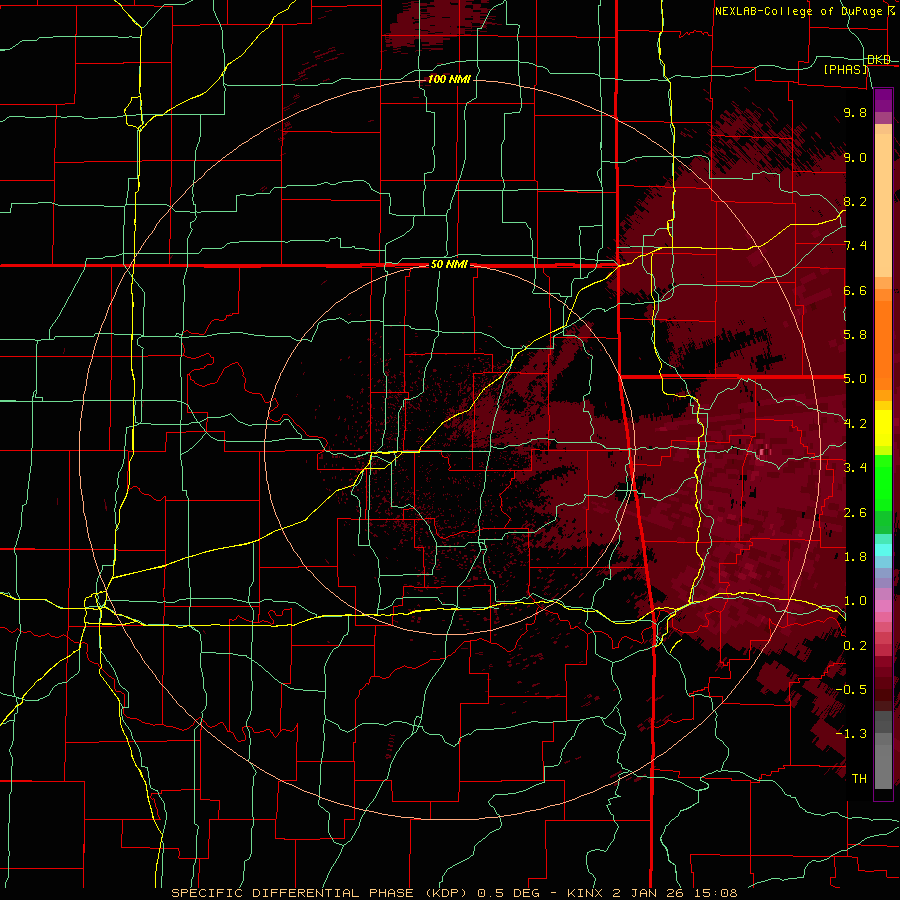Click the 7.4 legend value
The height and width of the screenshot is (900, 900).
[x=855, y=246]
